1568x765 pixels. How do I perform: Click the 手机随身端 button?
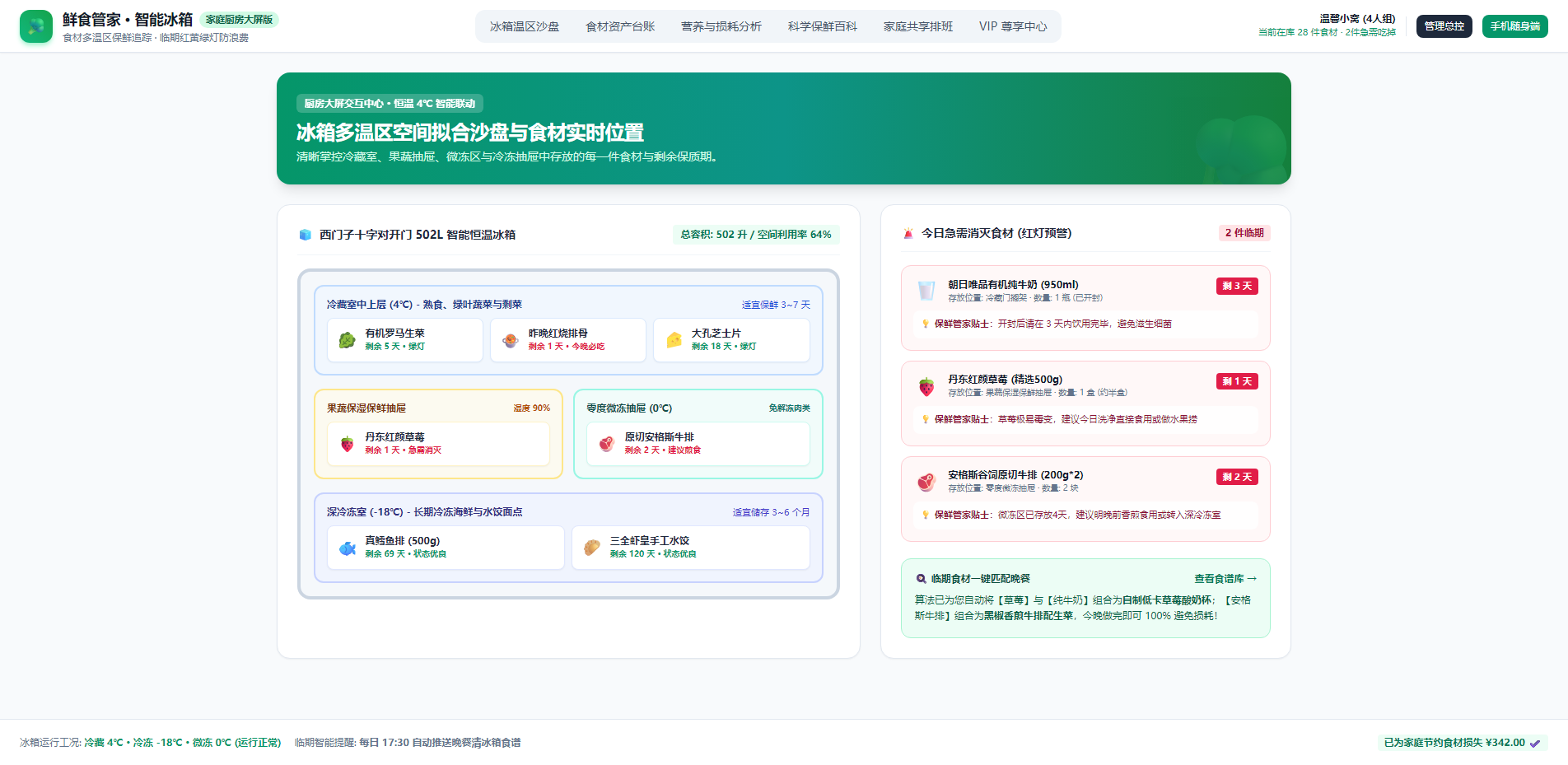[x=1515, y=26]
